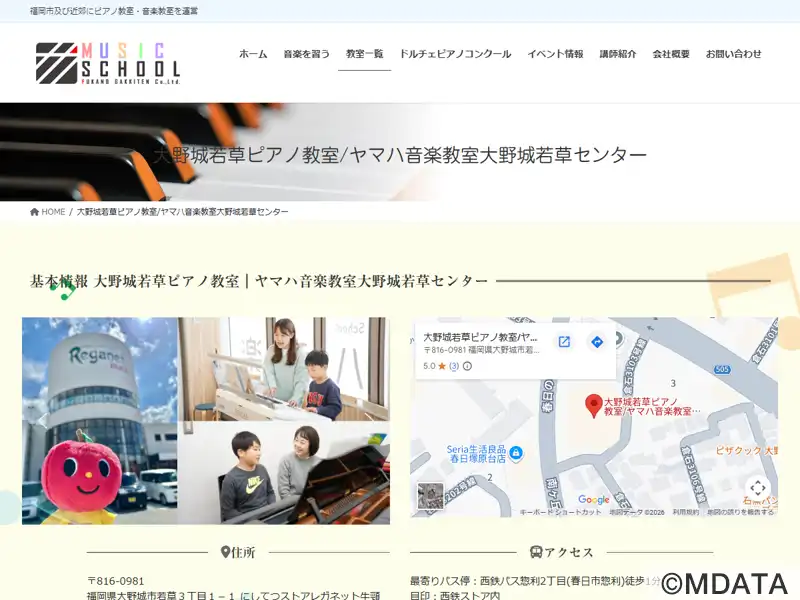Click the grand piano lesson photo
The image size is (800, 600).
point(284,473)
